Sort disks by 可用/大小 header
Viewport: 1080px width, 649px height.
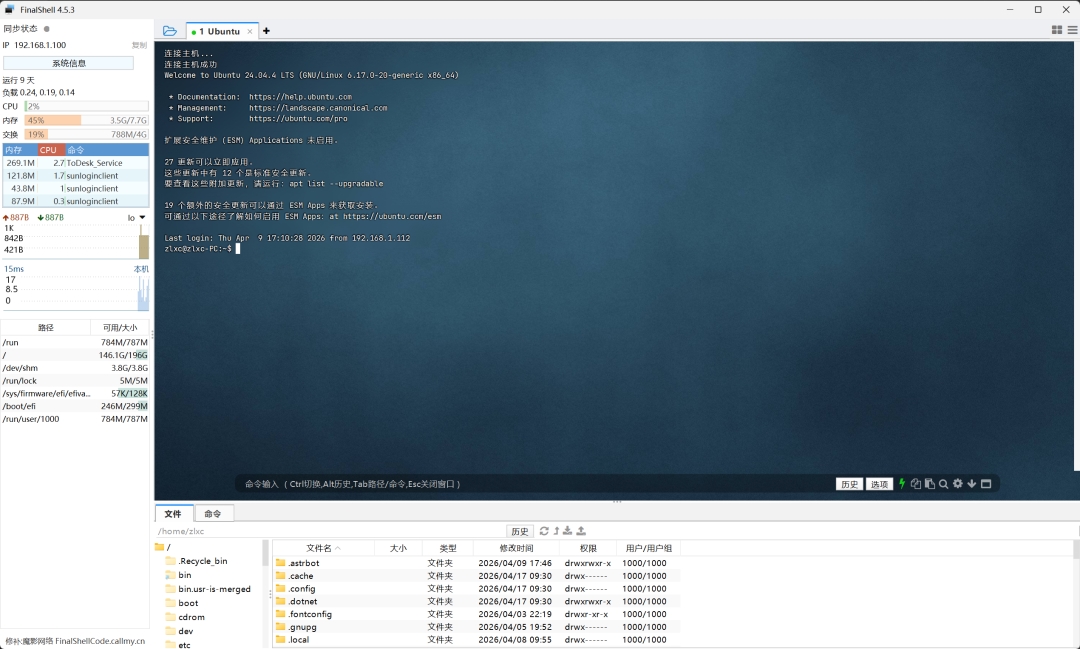pyautogui.click(x=120, y=328)
